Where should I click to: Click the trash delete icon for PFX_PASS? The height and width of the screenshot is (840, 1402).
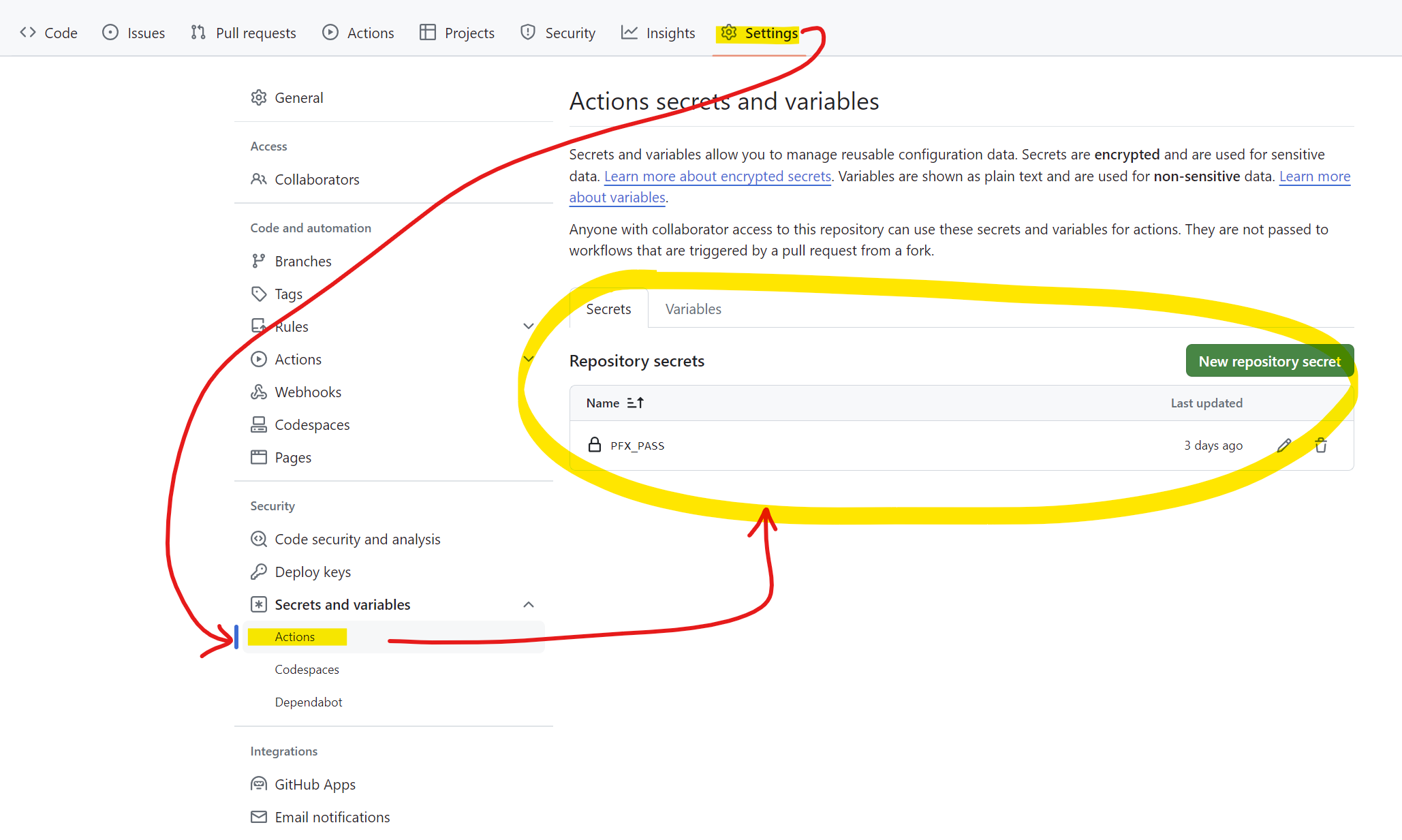(x=1320, y=446)
